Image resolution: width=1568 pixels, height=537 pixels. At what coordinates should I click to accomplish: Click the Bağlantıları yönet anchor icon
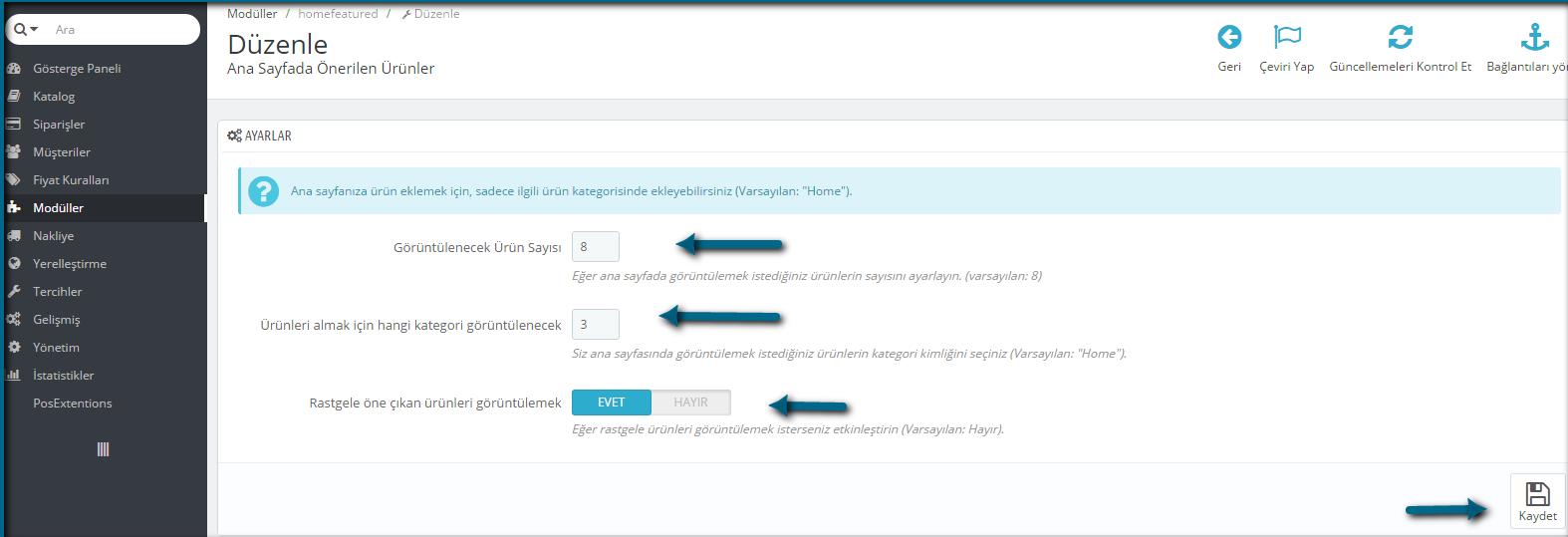[x=1534, y=37]
